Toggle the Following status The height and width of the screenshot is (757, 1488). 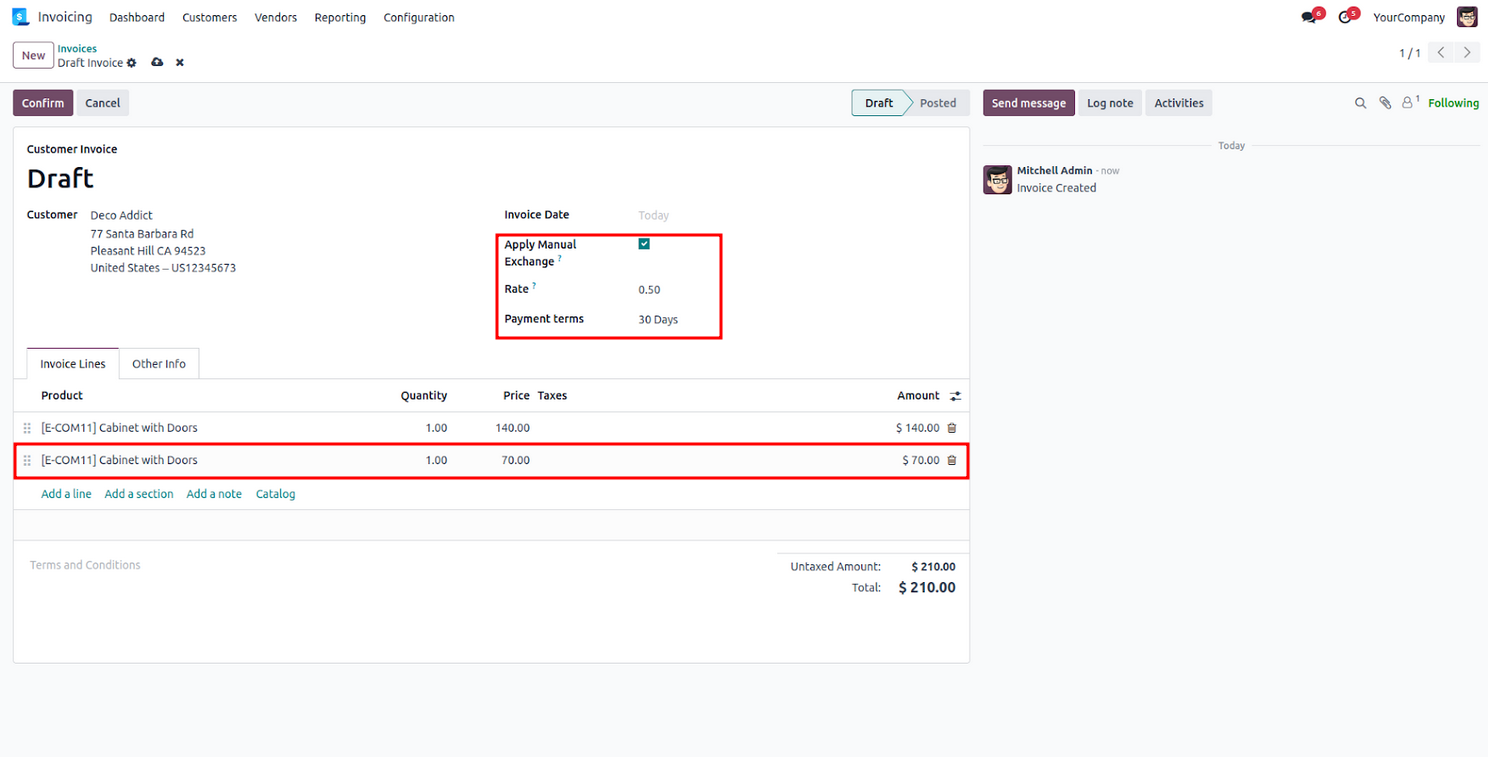coord(1453,103)
